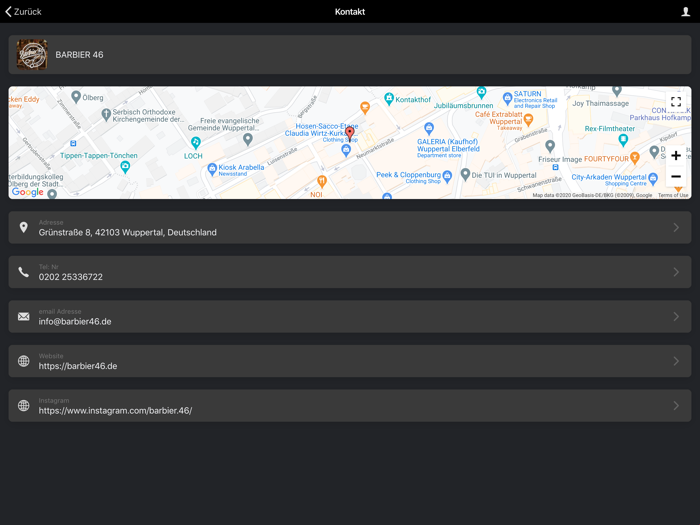Open the user profile icon
700x525 pixels.
click(685, 12)
